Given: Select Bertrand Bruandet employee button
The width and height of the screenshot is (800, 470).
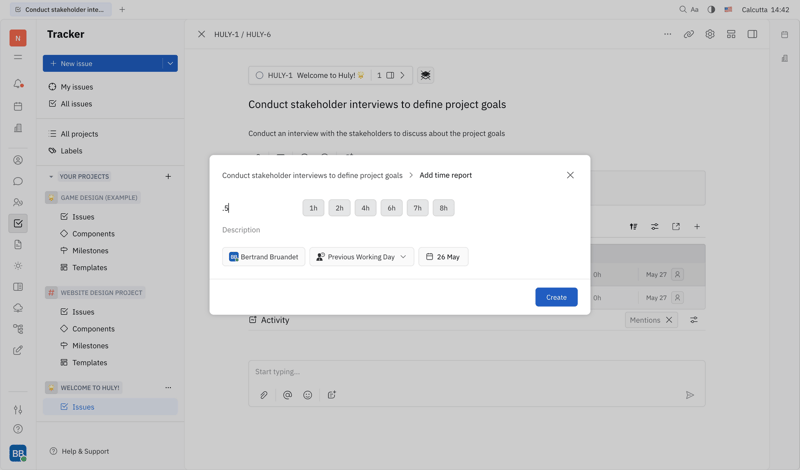Looking at the screenshot, I should click(x=263, y=257).
